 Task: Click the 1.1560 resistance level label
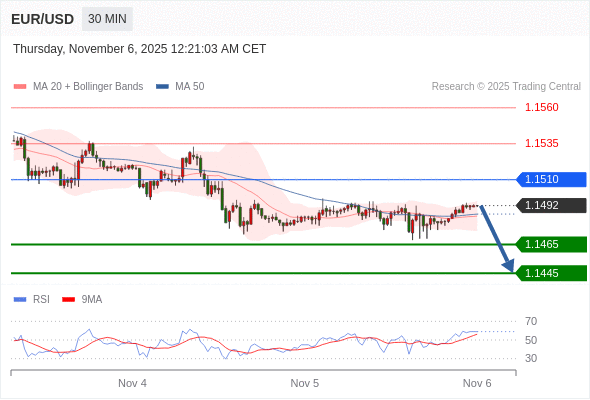541,107
